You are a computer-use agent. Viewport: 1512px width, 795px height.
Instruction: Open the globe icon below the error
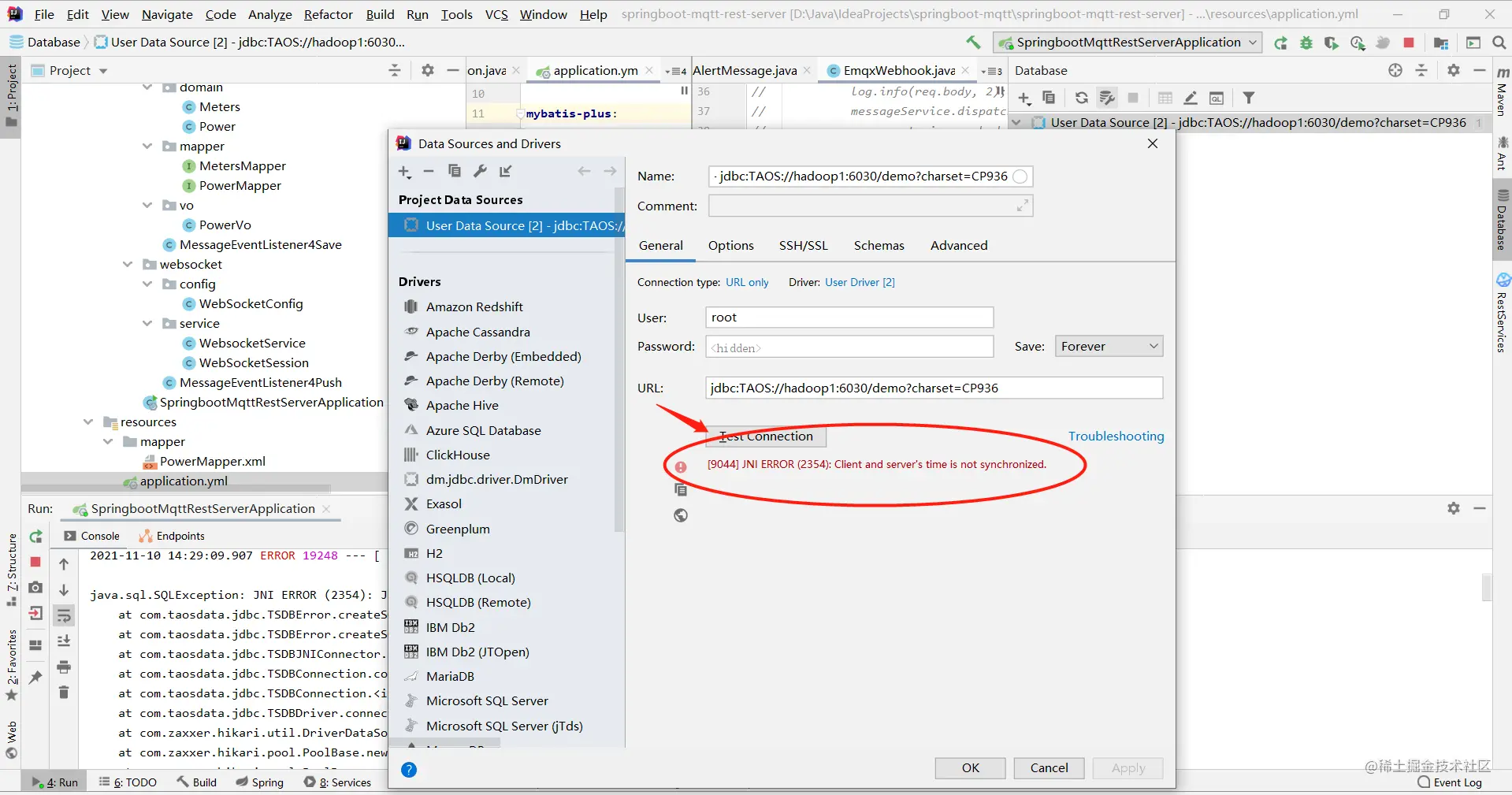tap(681, 515)
